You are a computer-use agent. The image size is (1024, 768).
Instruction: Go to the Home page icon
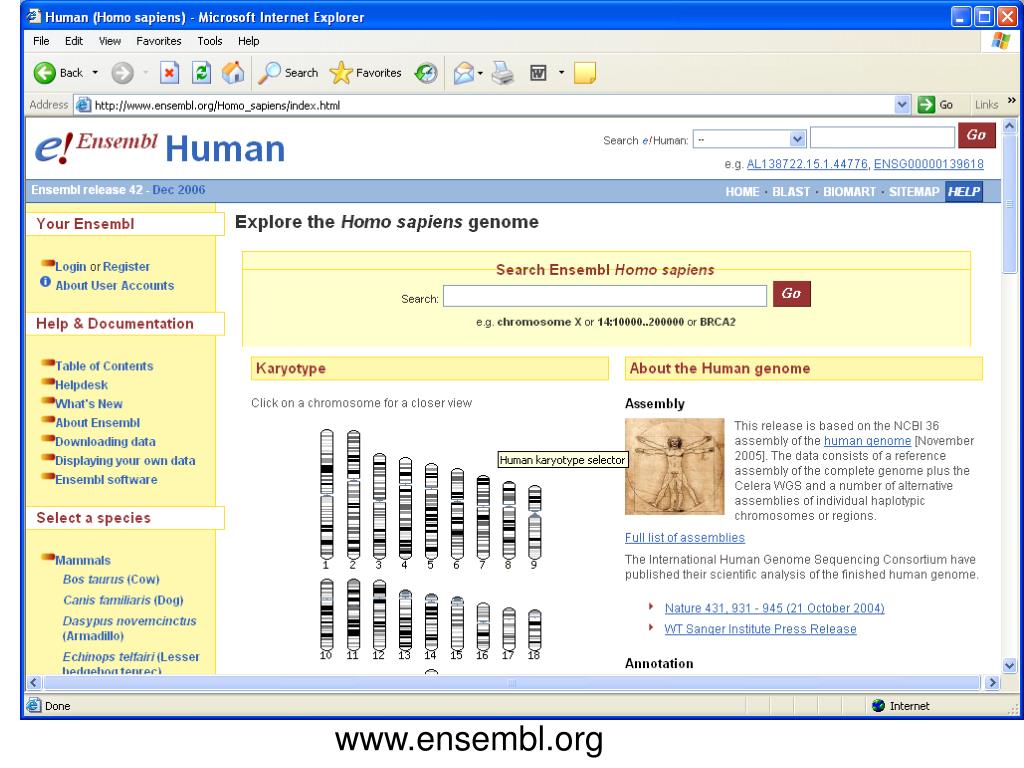click(232, 72)
